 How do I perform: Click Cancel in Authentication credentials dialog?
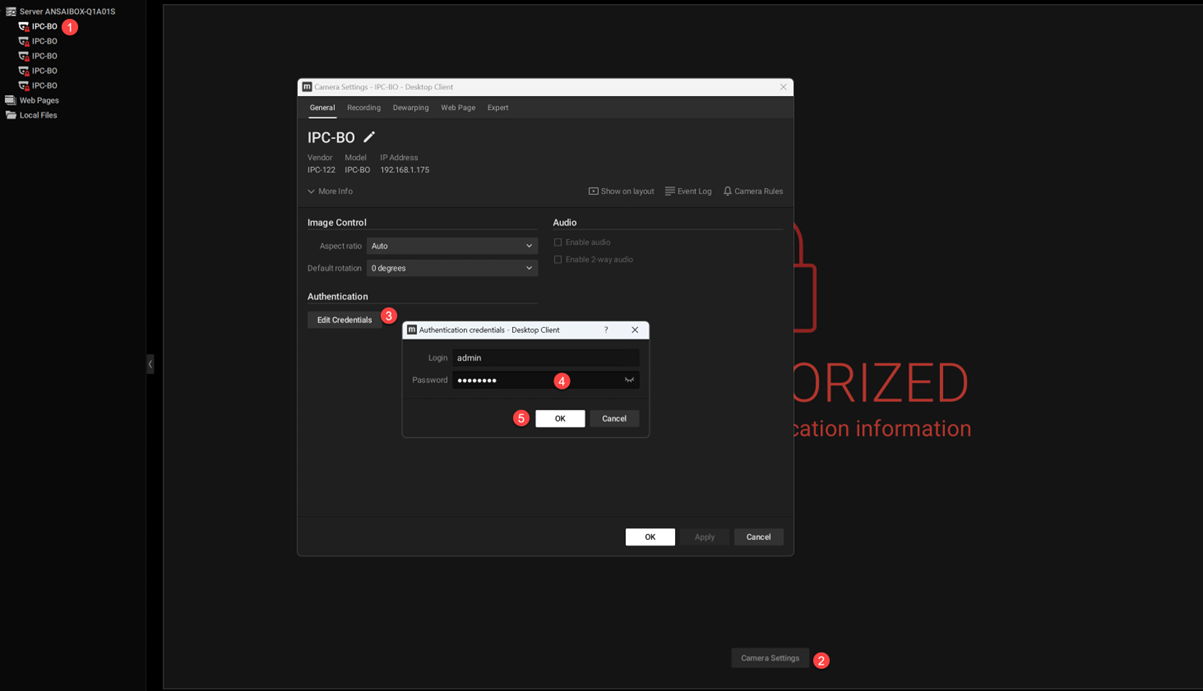tap(614, 419)
